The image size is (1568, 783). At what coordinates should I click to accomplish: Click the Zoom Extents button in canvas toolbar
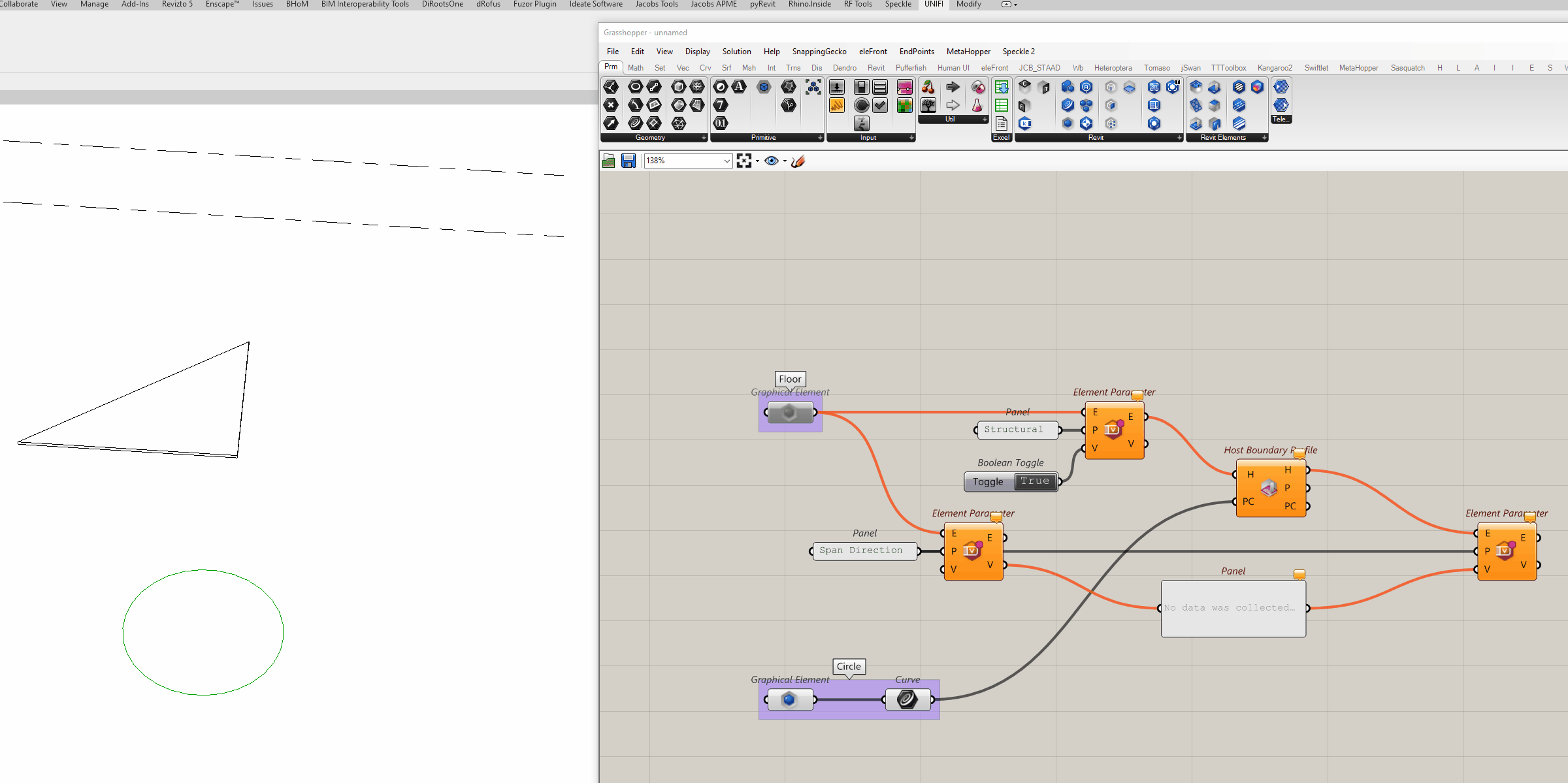tap(745, 161)
